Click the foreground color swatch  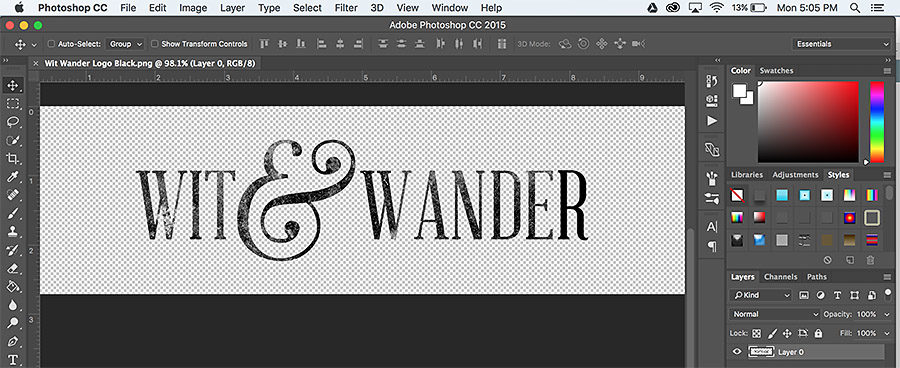tap(739, 91)
